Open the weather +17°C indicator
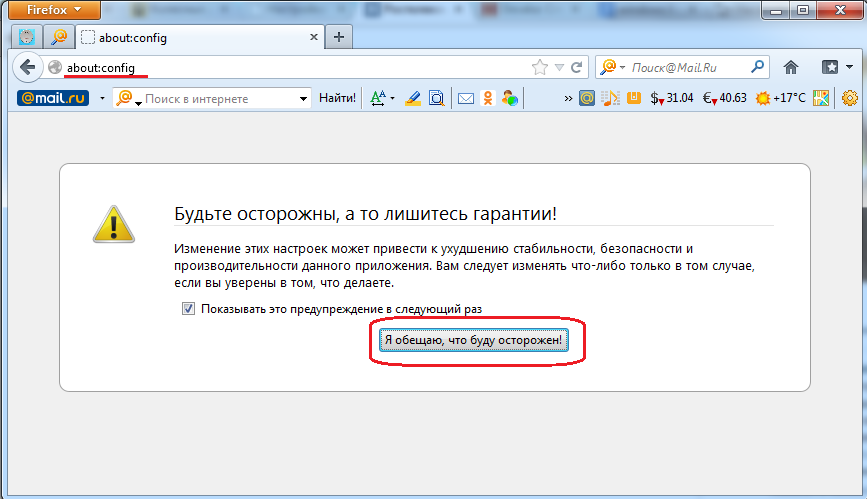This screenshot has height=499, width=867. [x=780, y=98]
